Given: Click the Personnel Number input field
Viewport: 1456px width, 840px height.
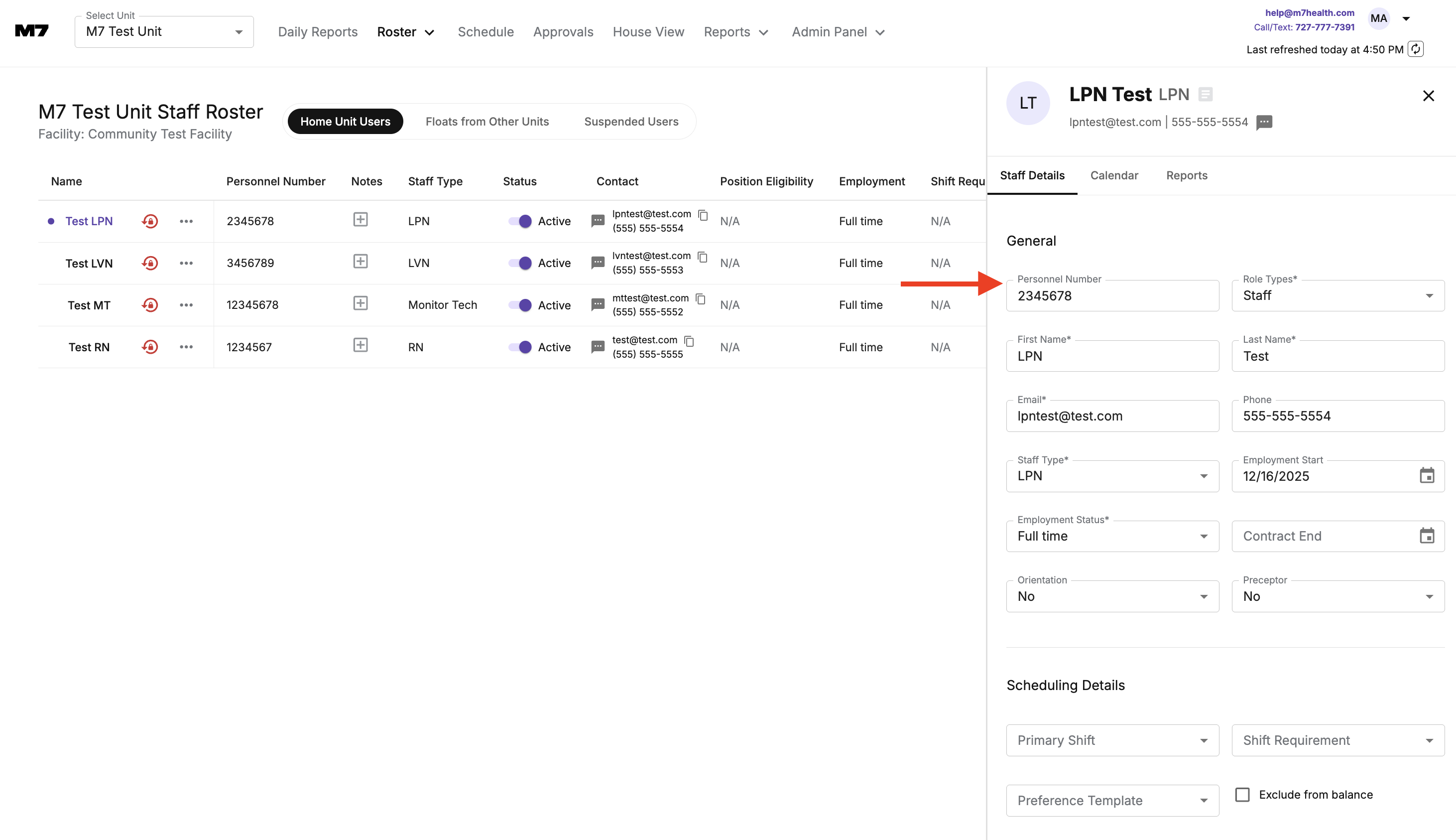Looking at the screenshot, I should pos(1112,296).
